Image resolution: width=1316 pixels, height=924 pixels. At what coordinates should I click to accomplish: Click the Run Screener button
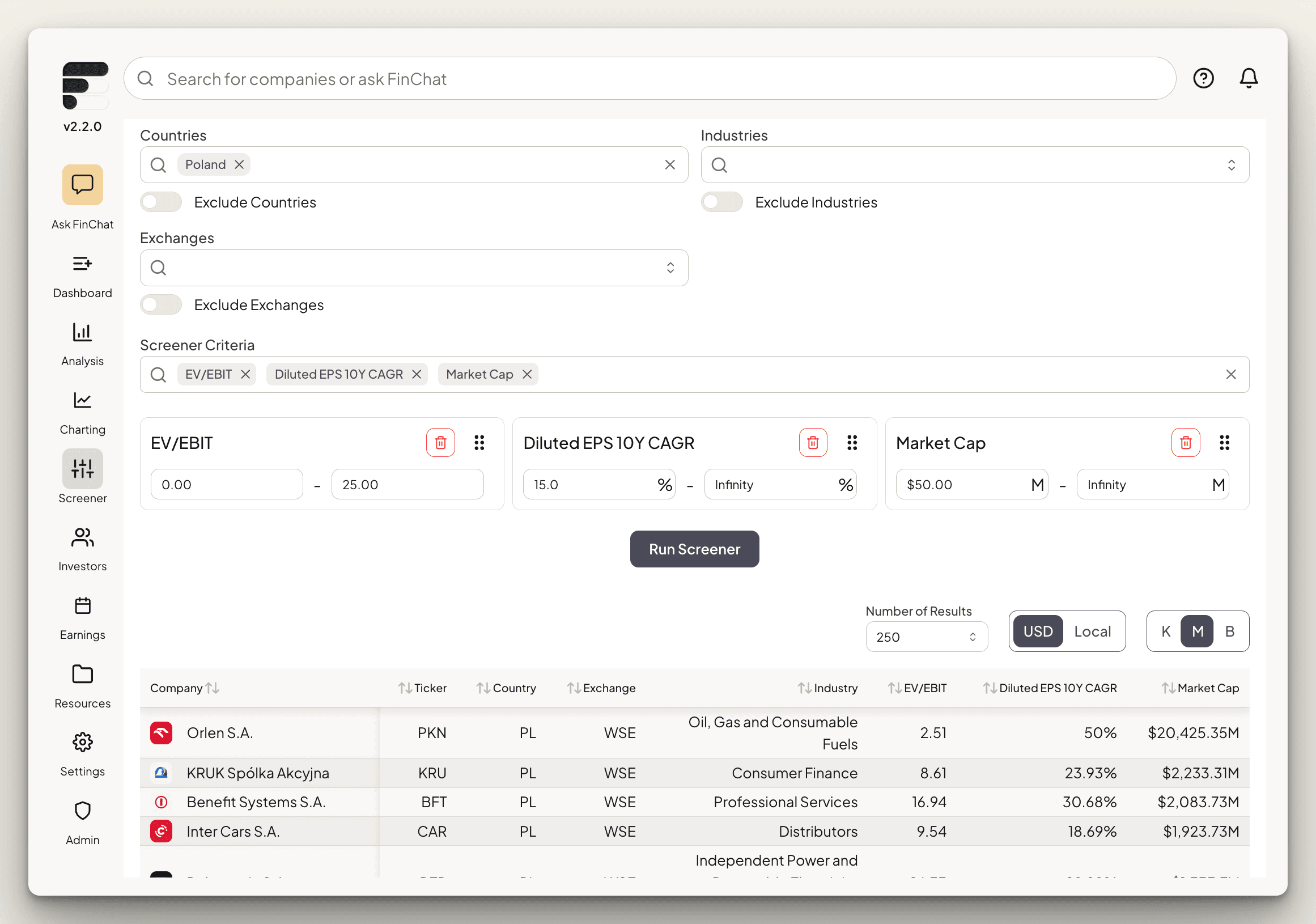[694, 549]
